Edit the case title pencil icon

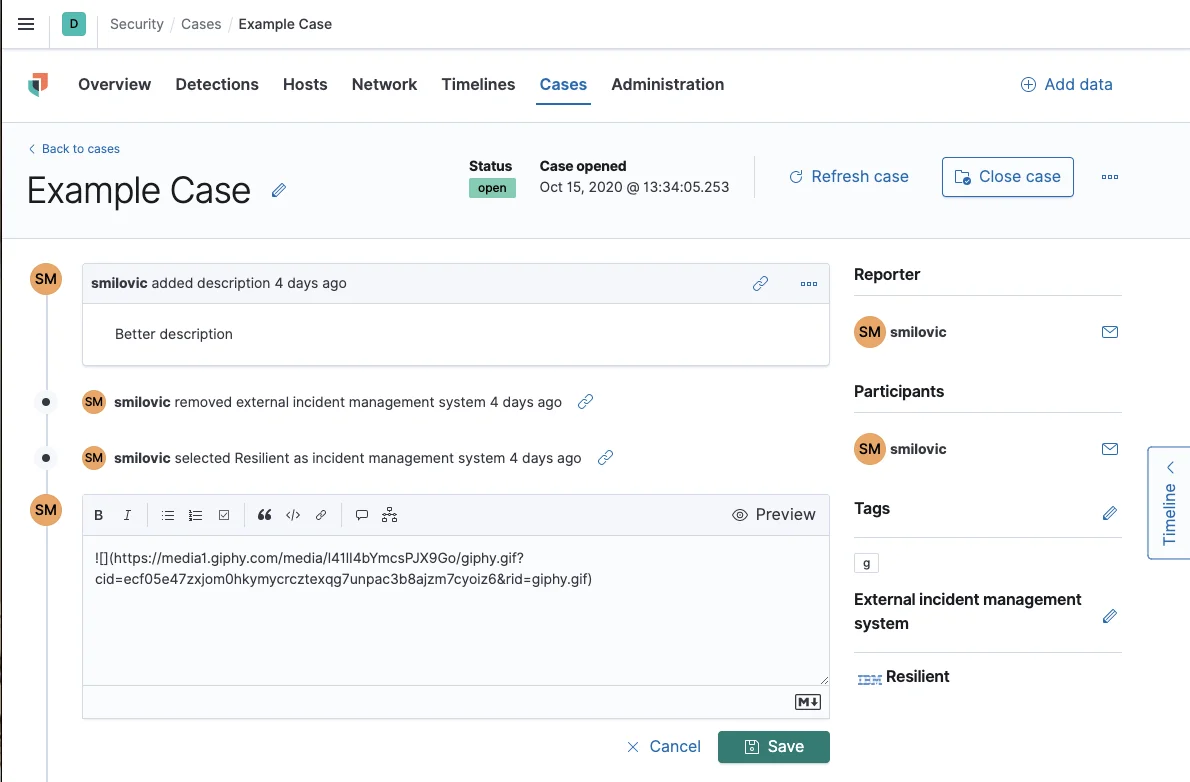click(x=279, y=190)
